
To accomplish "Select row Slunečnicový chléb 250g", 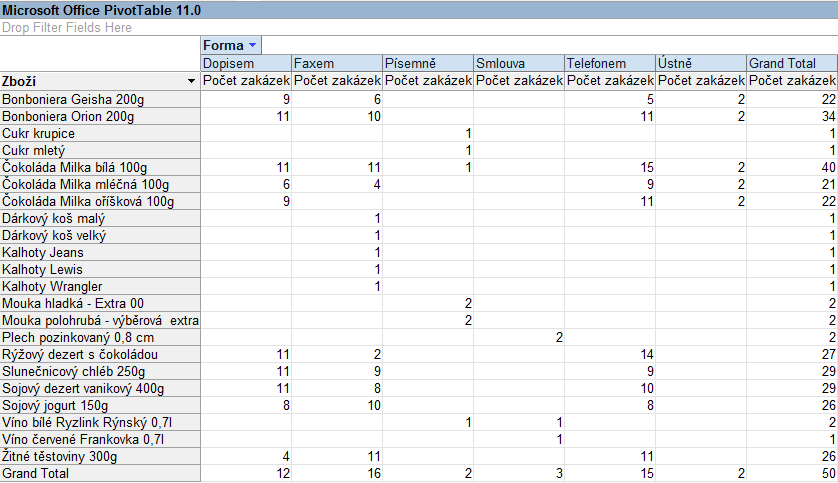I will 100,371.
